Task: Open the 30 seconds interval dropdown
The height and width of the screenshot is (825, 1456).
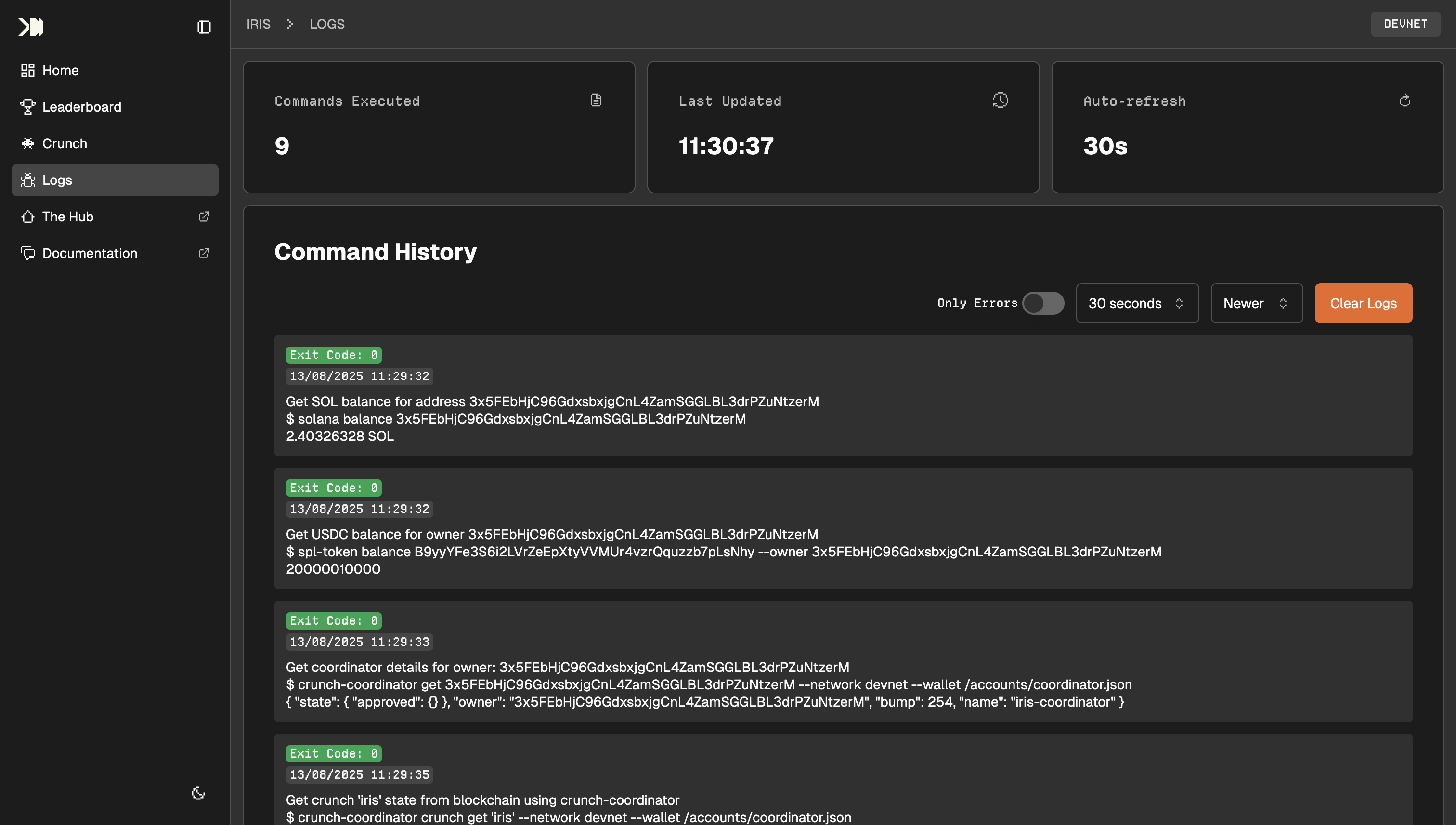Action: [1137, 303]
